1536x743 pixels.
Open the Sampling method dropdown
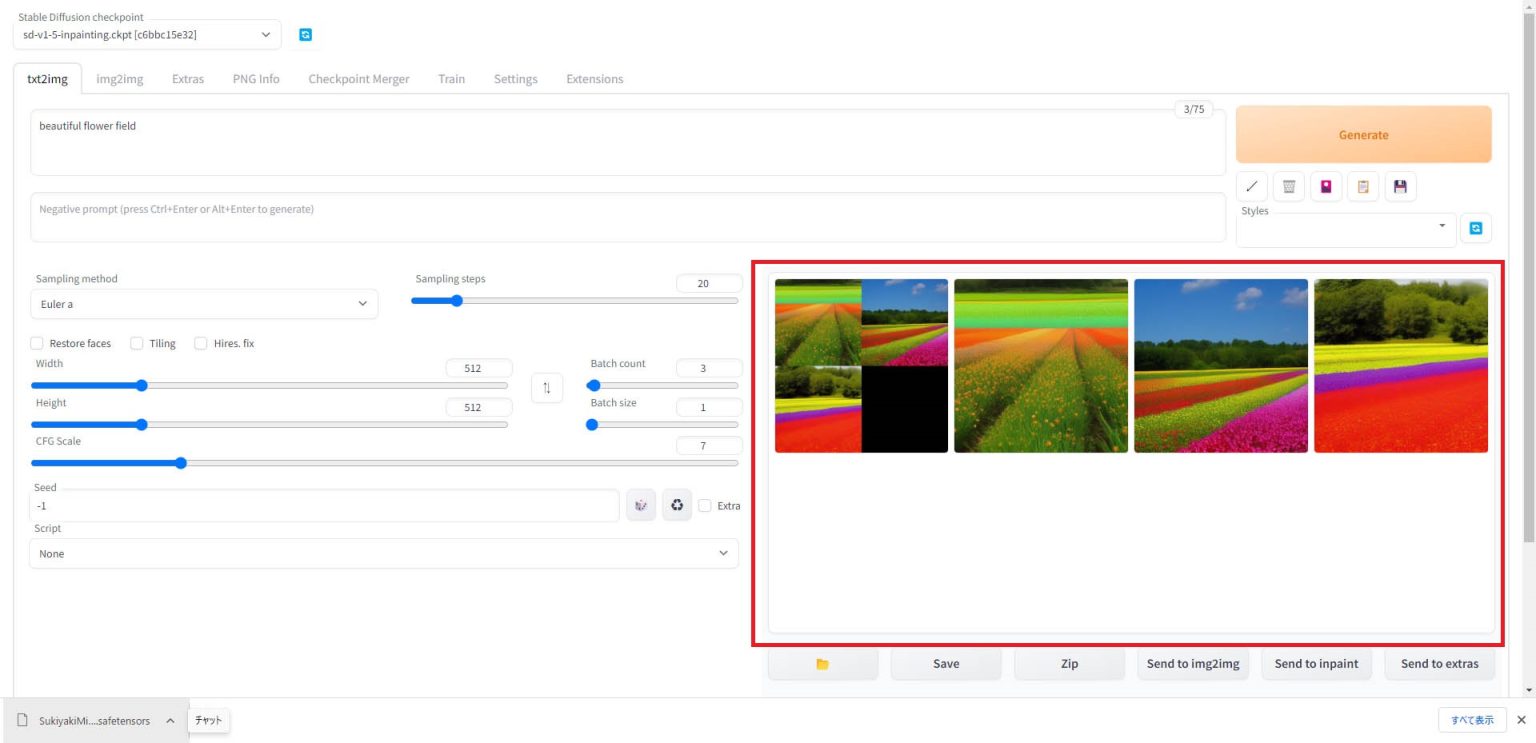(x=204, y=304)
